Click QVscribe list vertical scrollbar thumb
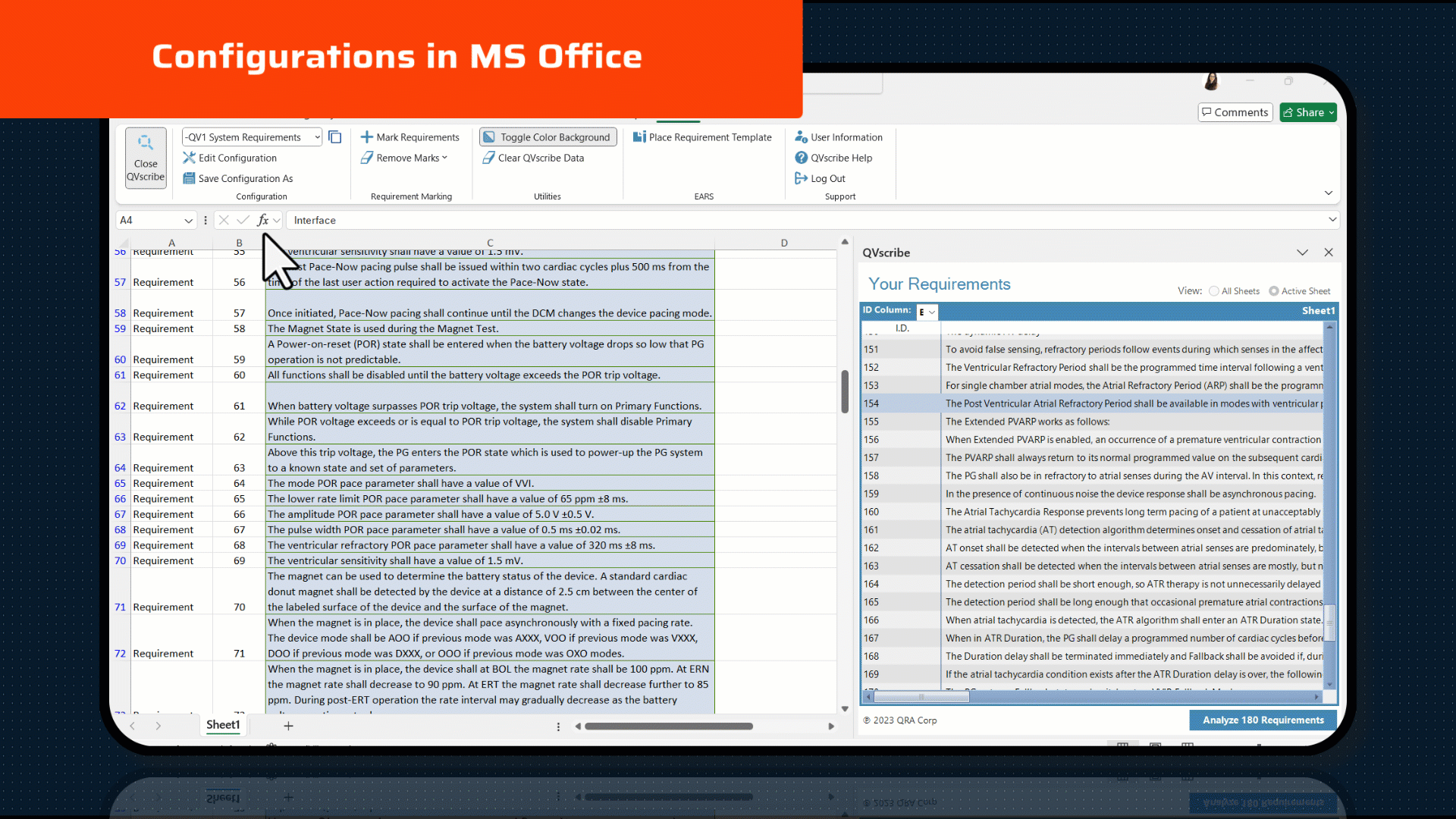The image size is (1456, 819). (1329, 622)
